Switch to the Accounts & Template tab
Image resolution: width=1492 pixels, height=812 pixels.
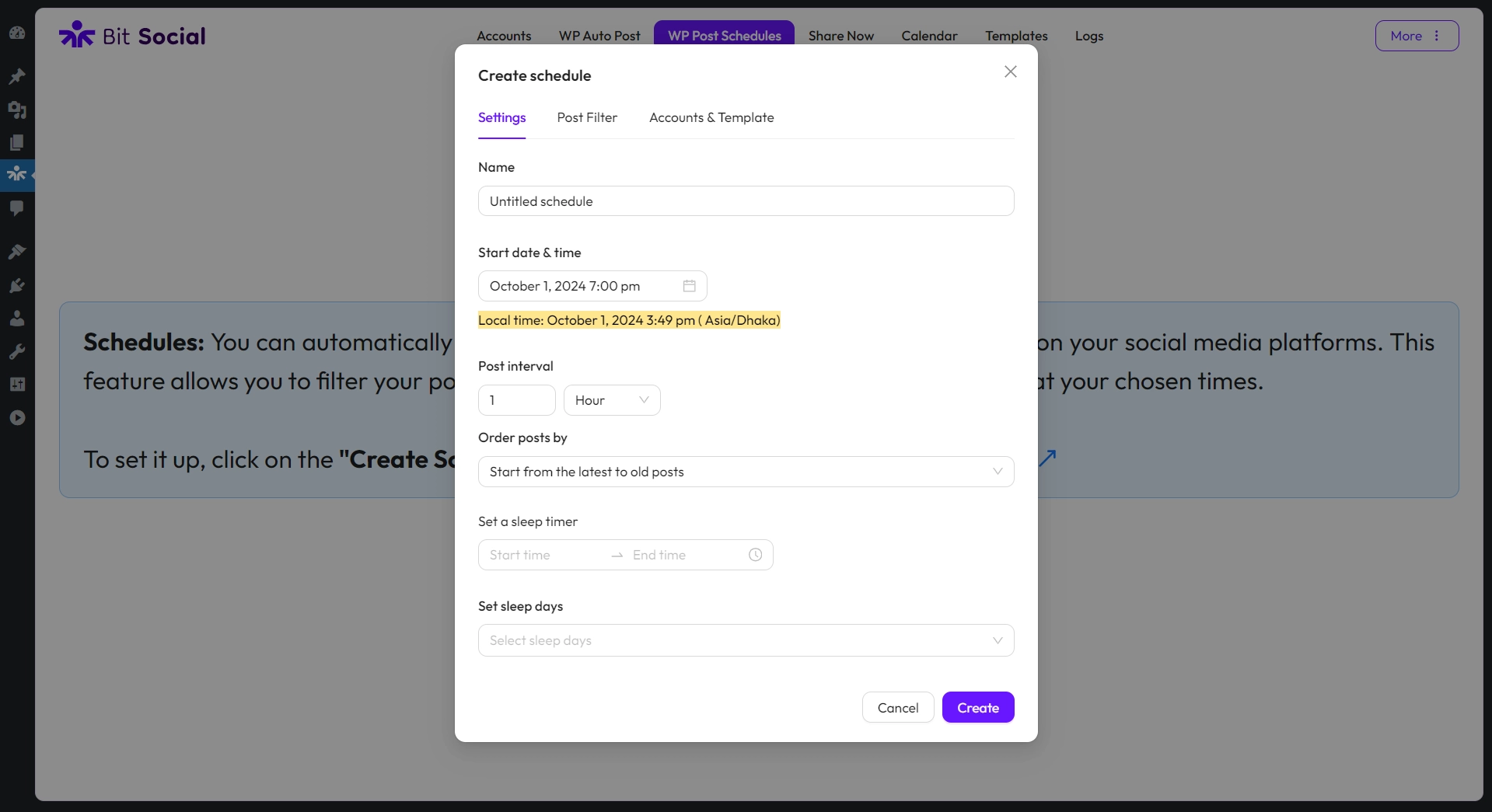pos(711,118)
